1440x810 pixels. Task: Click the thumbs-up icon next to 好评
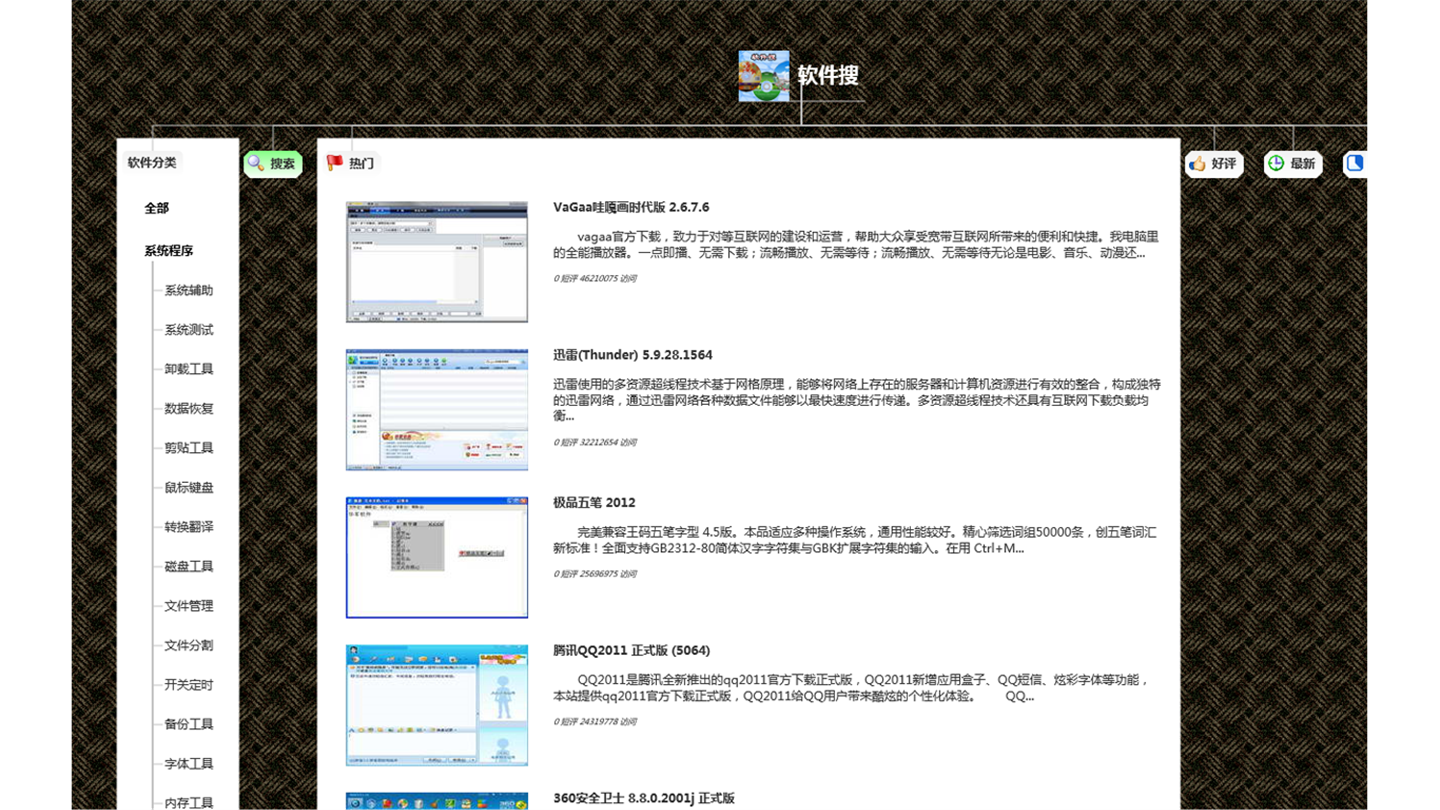click(x=1197, y=163)
